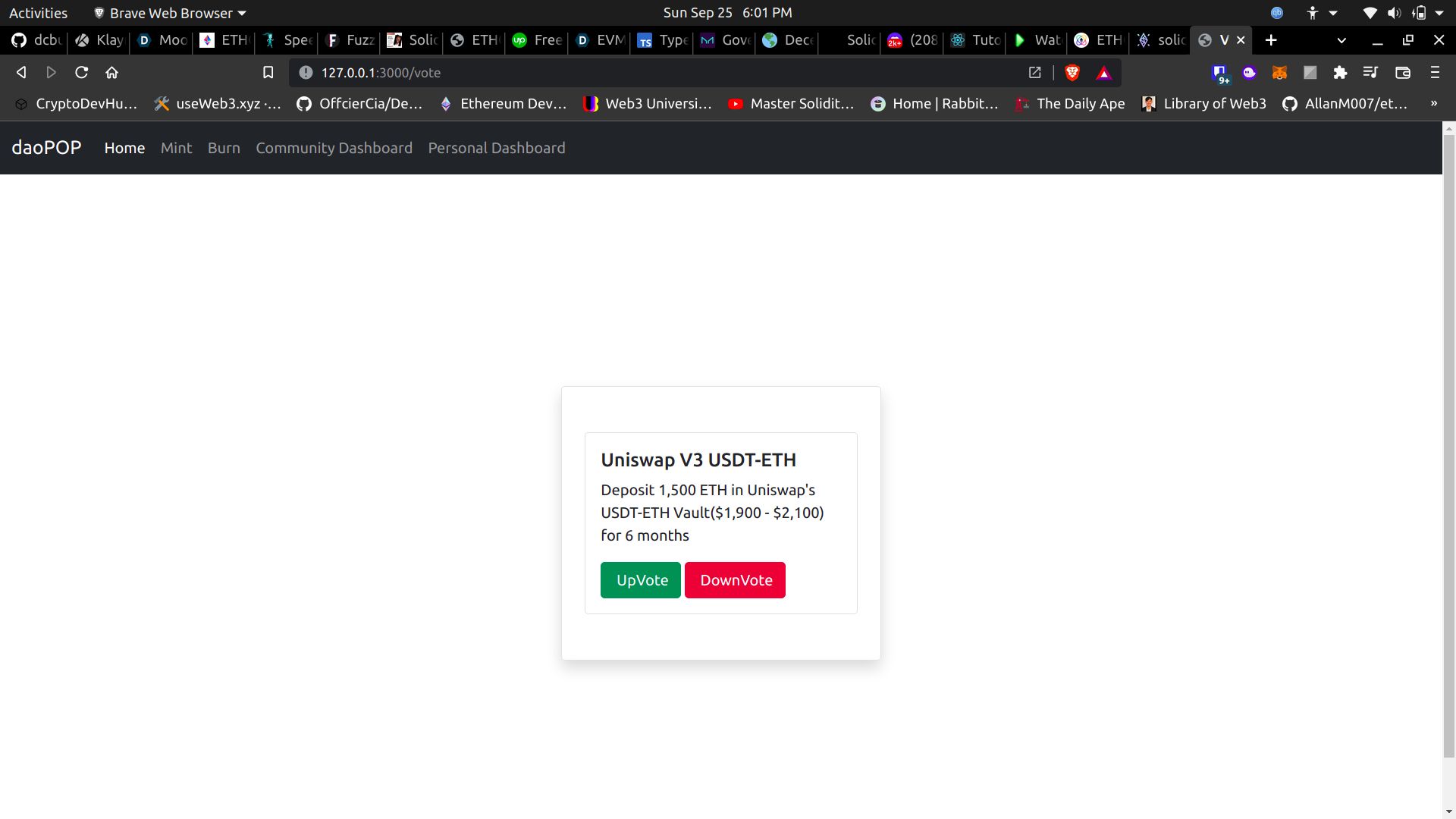This screenshot has width=1456, height=819.
Task: Open the Phantom wallet extension icon
Action: coord(1249,72)
